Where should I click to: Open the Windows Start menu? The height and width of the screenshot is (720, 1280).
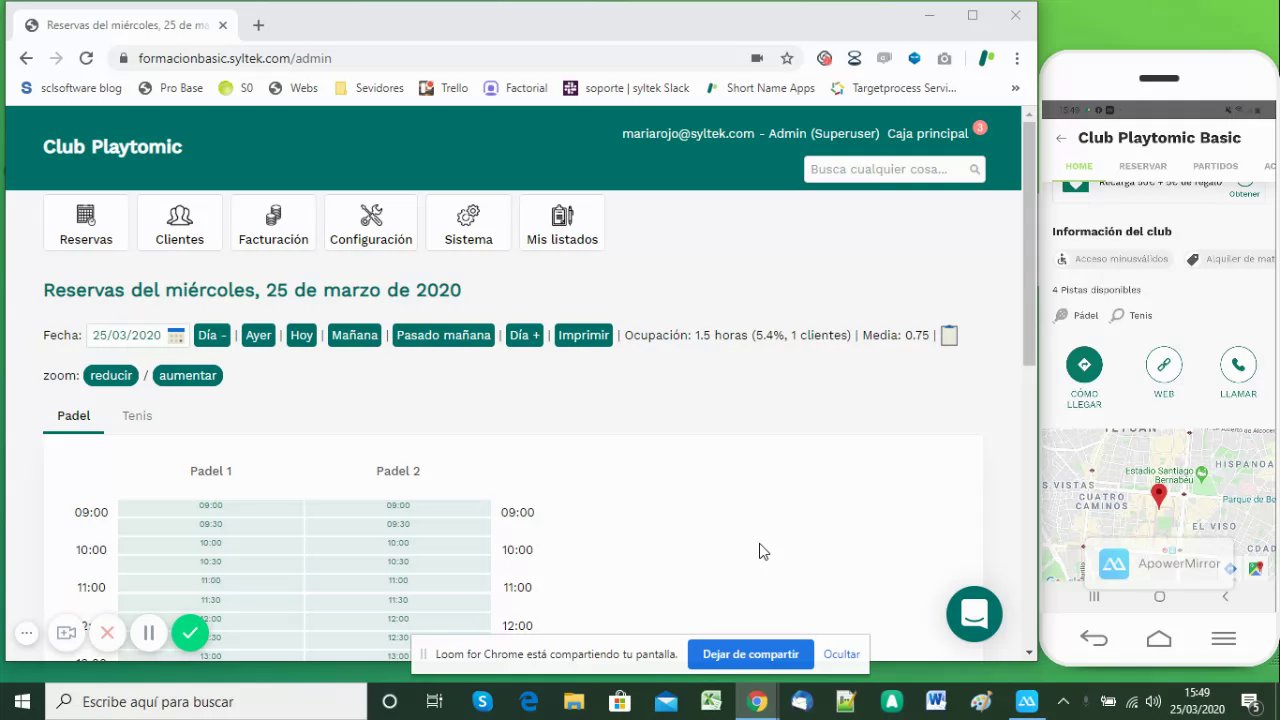[x=22, y=702]
